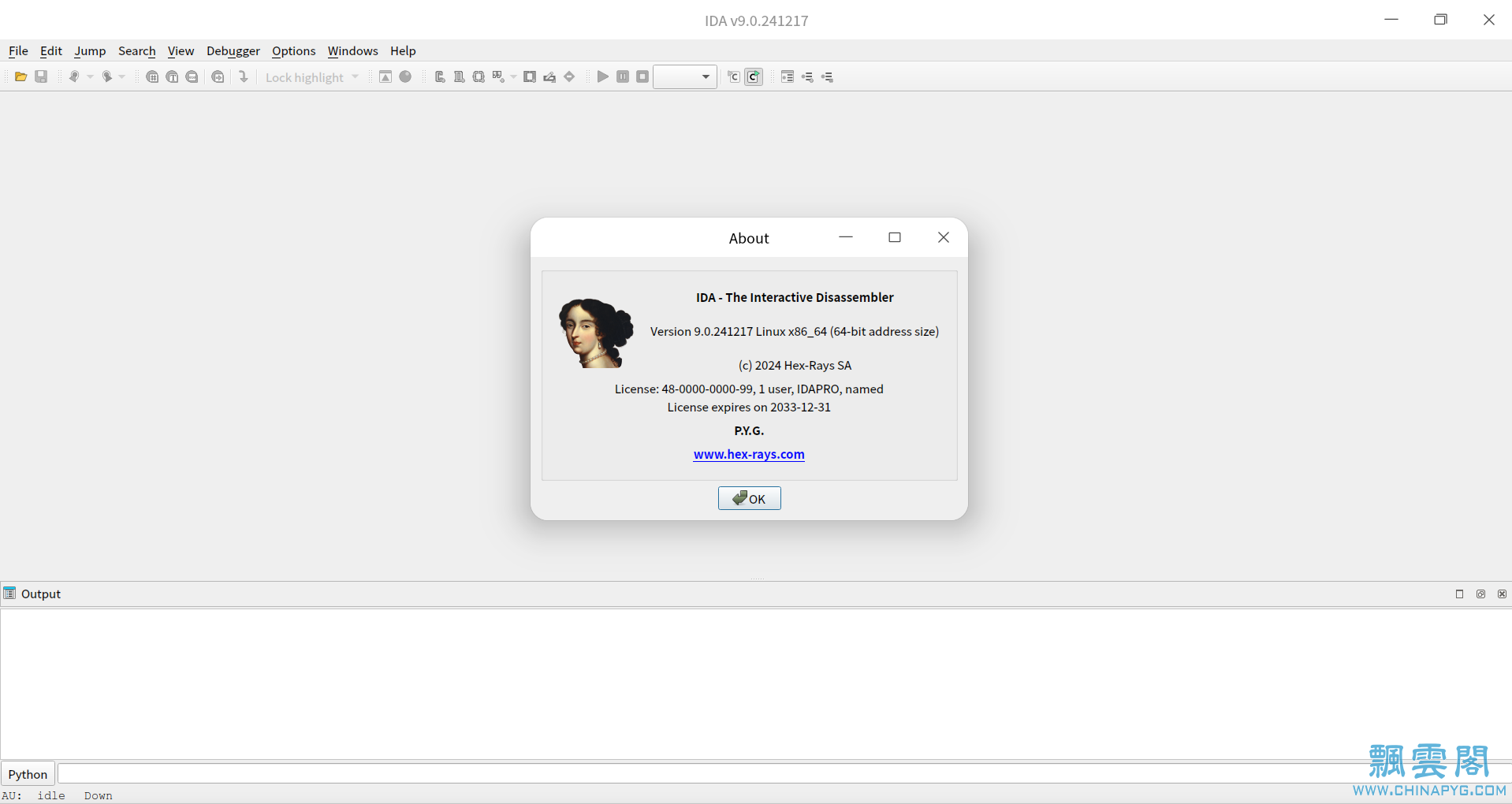Open the www.hex-rays.com link
The height and width of the screenshot is (804, 1512).
(x=749, y=454)
